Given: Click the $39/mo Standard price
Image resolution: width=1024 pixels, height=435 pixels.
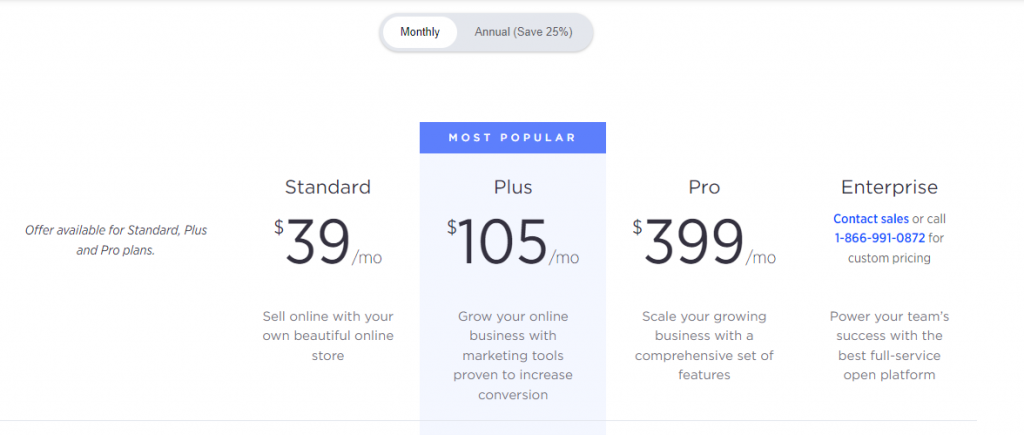Looking at the screenshot, I should 318,243.
